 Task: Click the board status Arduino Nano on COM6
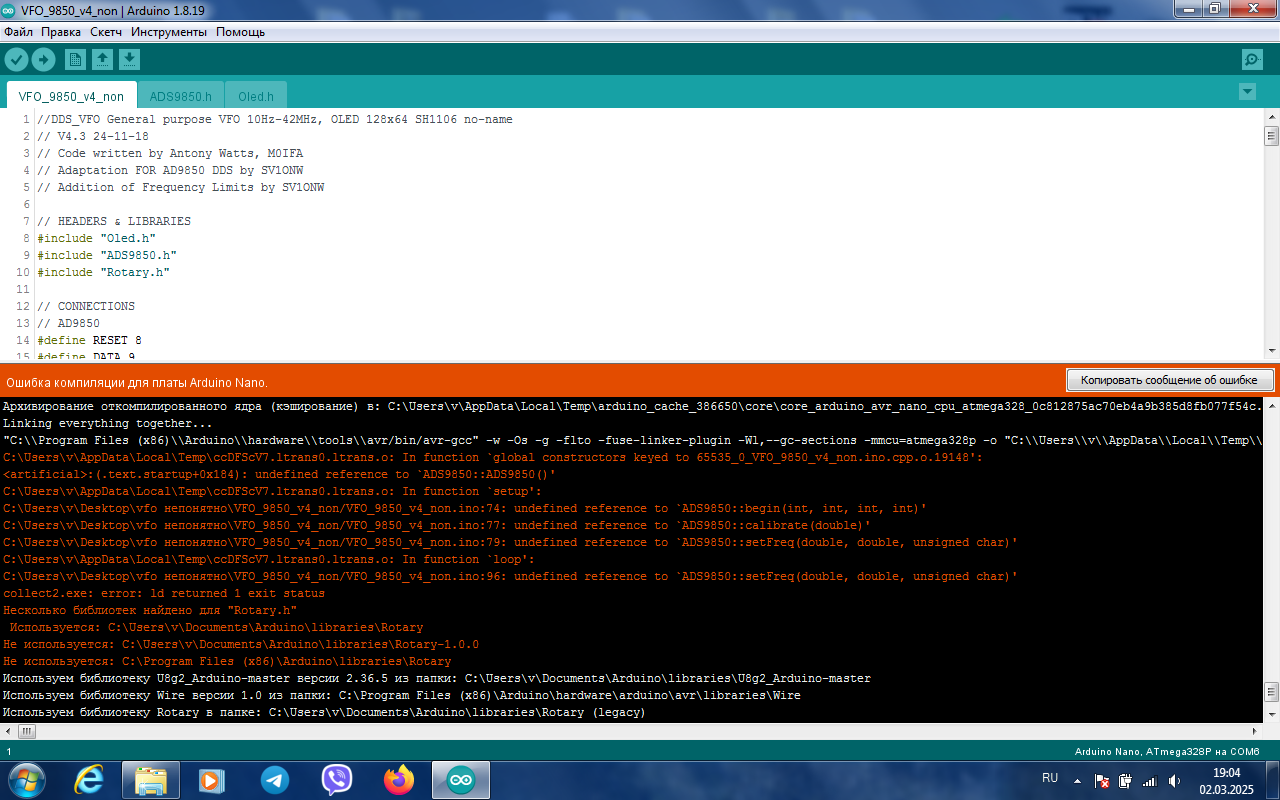(x=1166, y=751)
